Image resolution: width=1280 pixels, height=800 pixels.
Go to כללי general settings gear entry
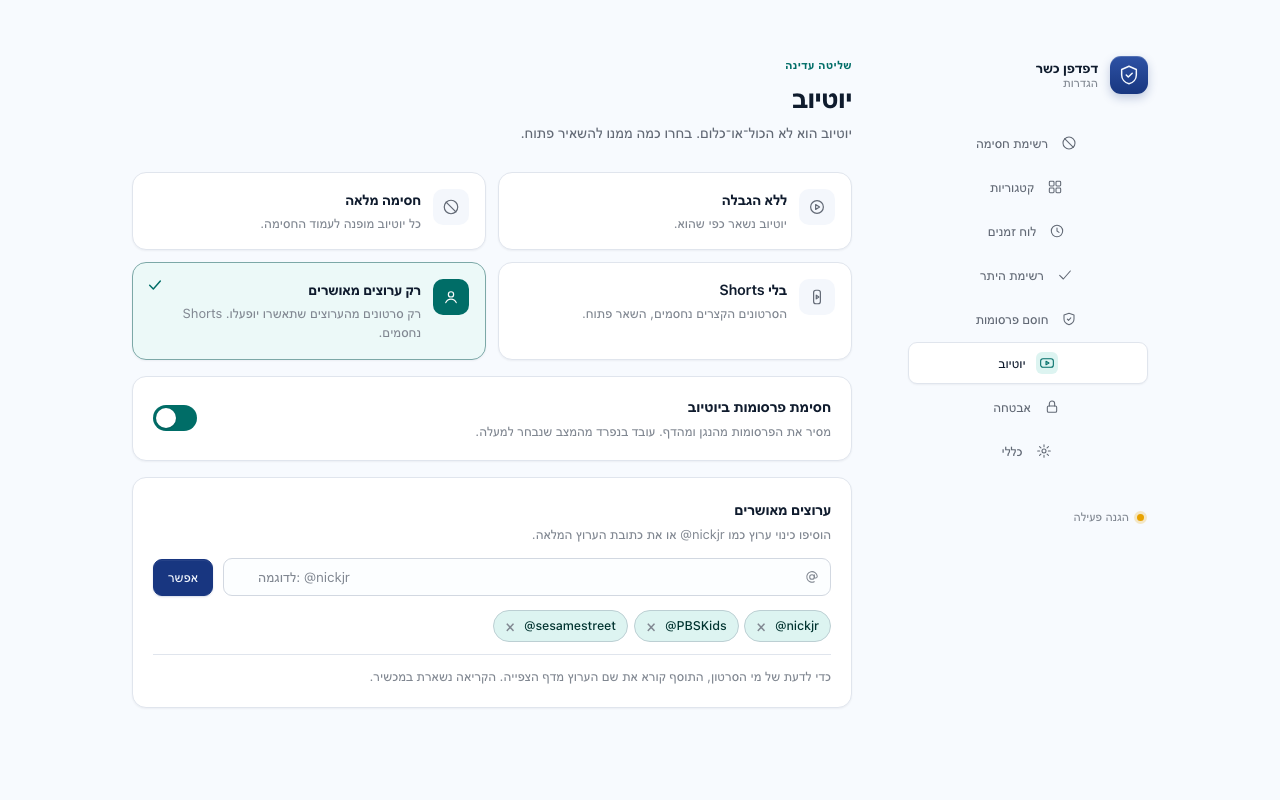pyautogui.click(x=1028, y=451)
